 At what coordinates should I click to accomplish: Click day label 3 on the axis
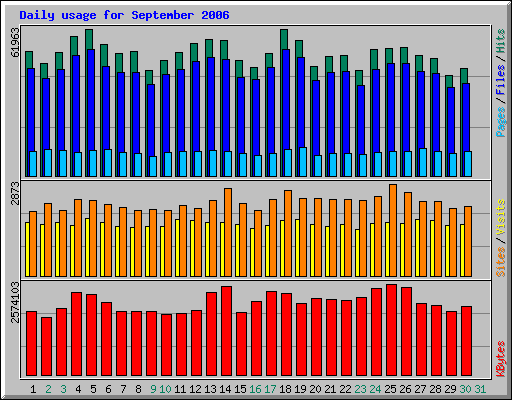coord(63,389)
